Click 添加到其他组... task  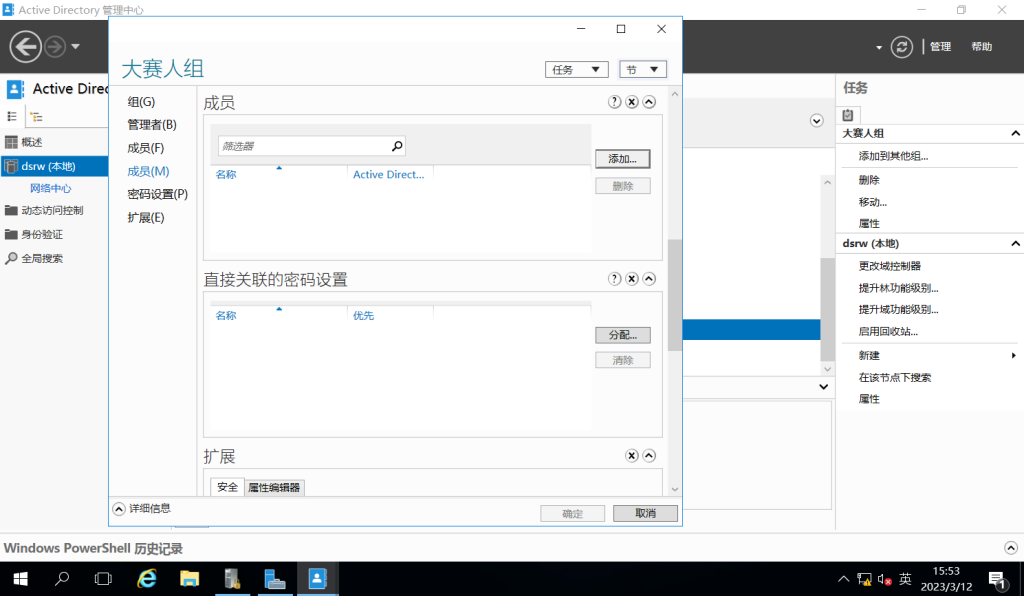893,156
